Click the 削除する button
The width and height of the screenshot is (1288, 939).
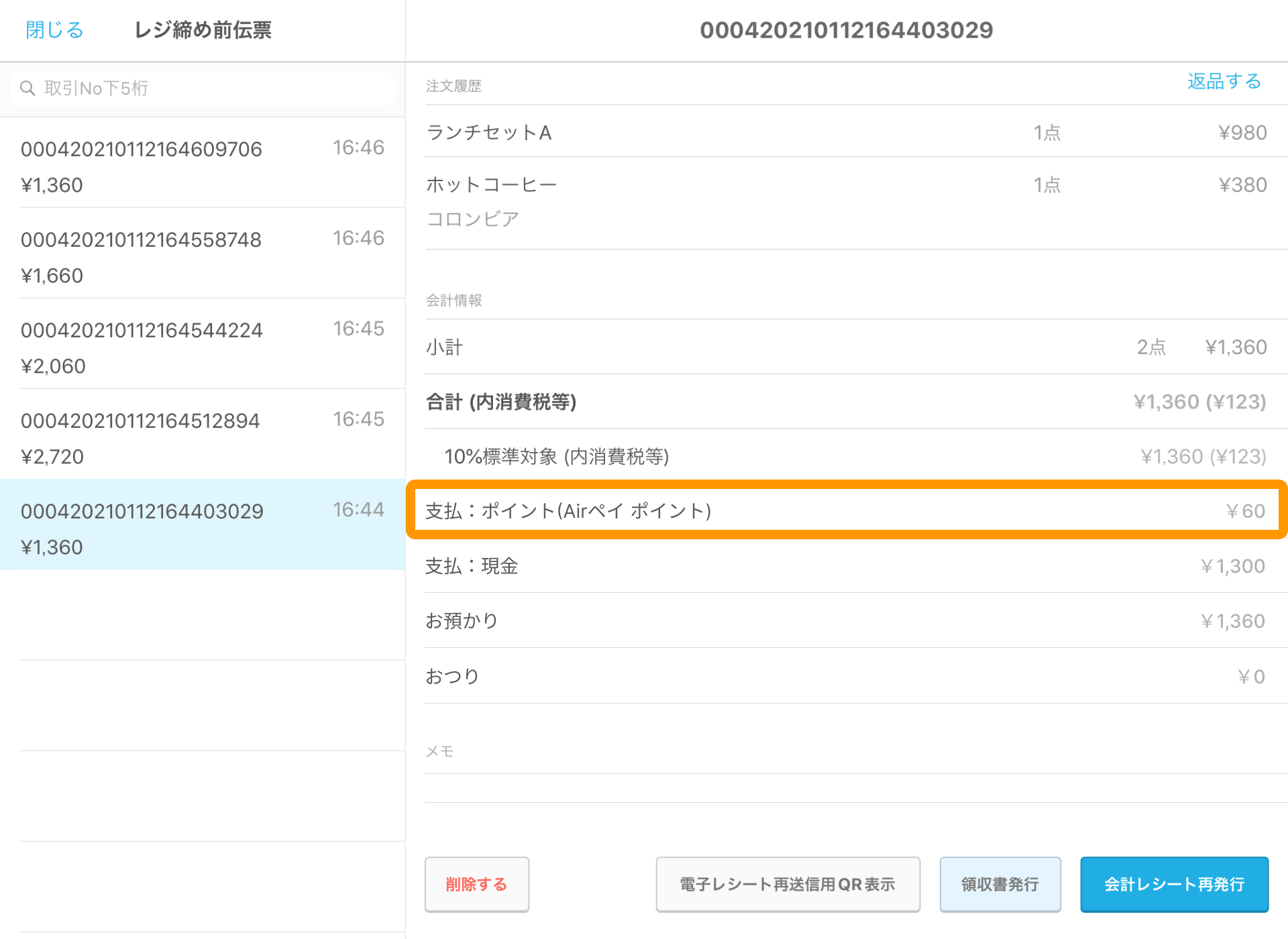click(x=476, y=884)
